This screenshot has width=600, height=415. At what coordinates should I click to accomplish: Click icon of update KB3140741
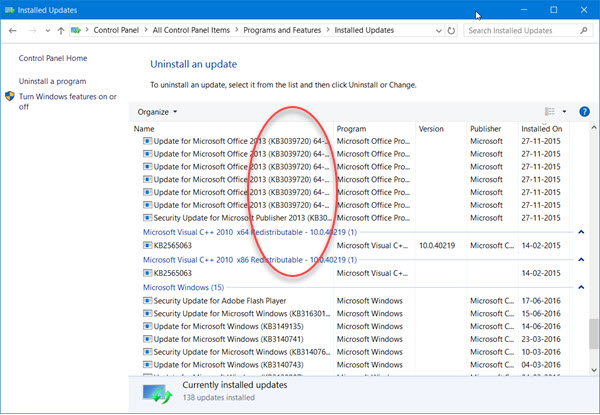pos(147,339)
